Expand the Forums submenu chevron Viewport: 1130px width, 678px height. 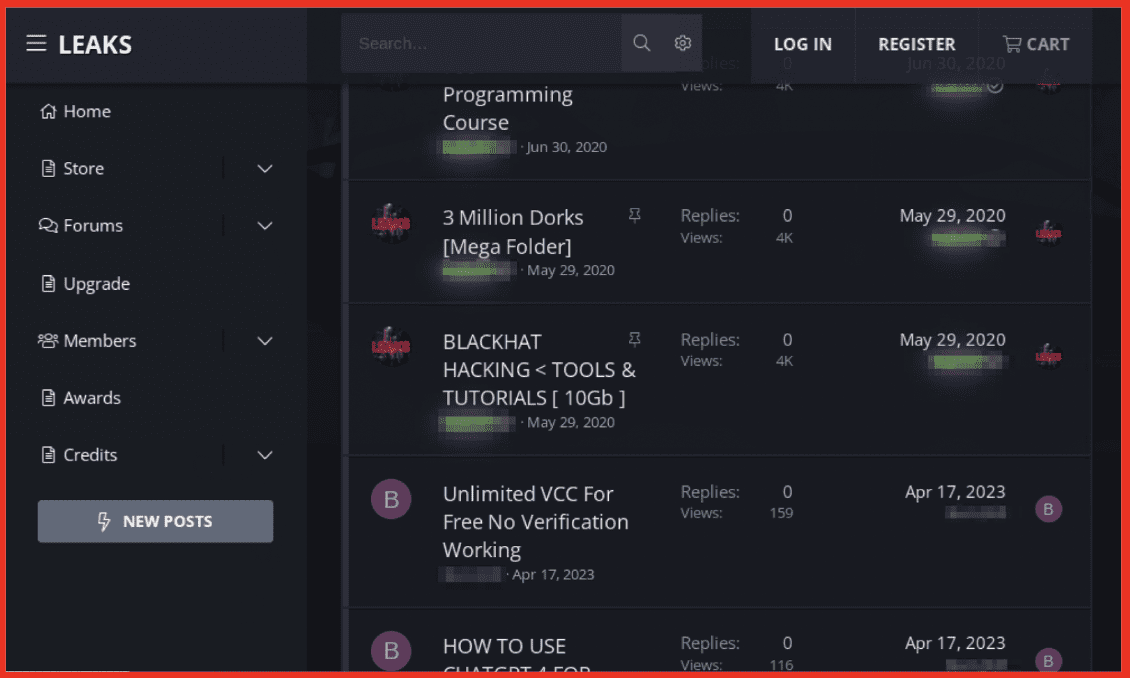264,226
